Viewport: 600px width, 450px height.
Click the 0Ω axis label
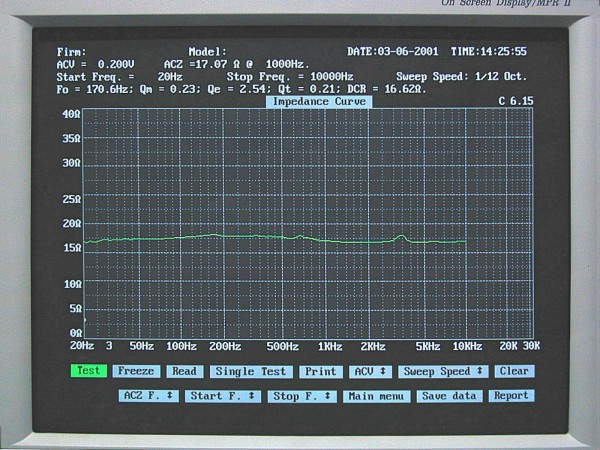tap(76, 333)
